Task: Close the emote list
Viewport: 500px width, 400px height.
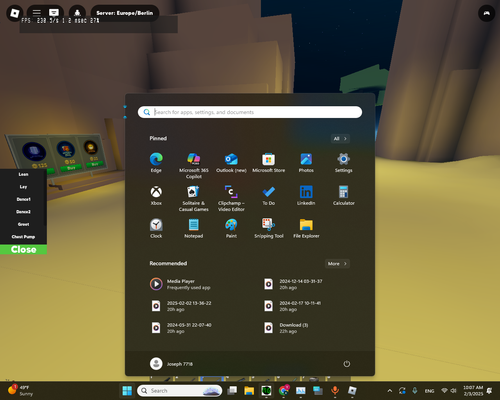Action: 23,250
